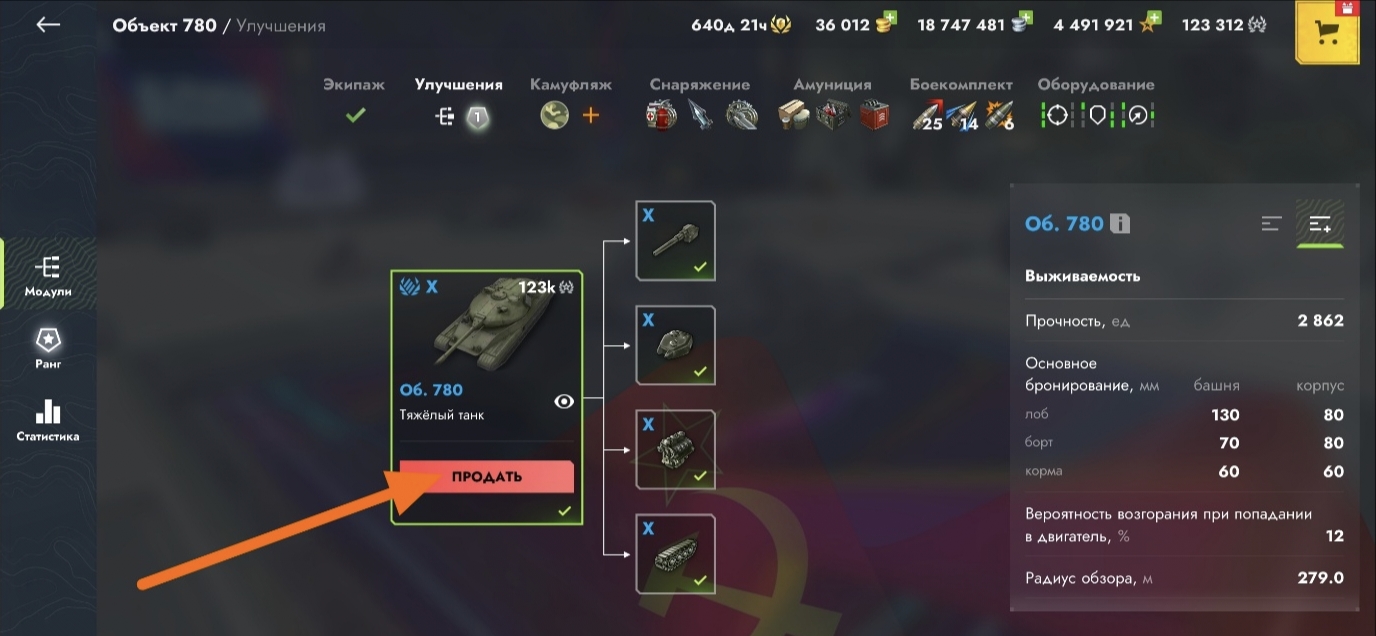Open the Статистика sidebar tab
1376x636 pixels.
tap(48, 421)
